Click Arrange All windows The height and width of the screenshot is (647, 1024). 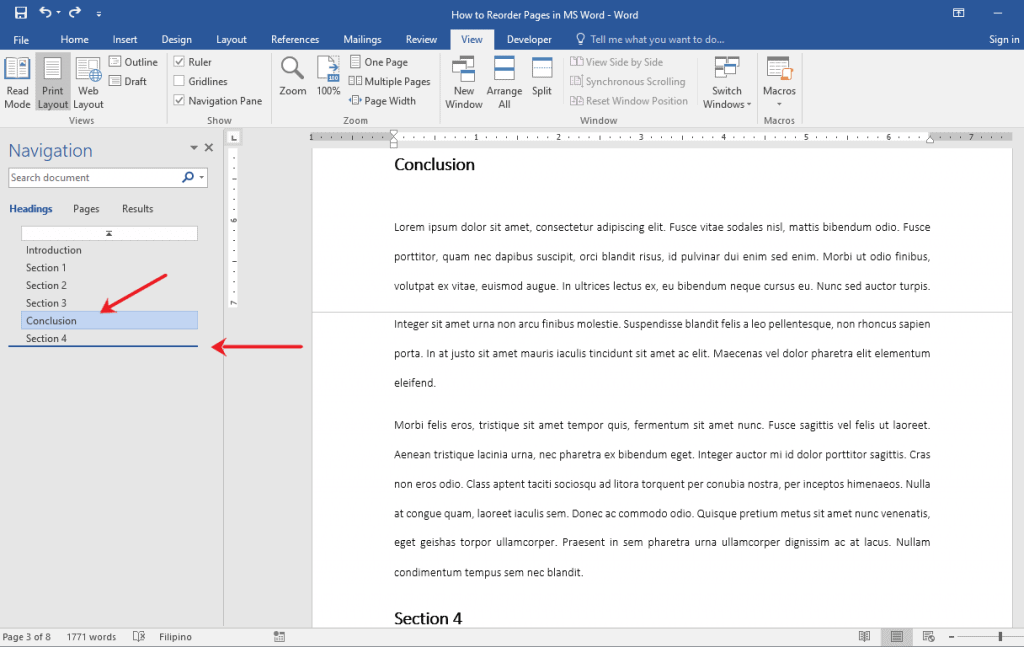click(504, 83)
